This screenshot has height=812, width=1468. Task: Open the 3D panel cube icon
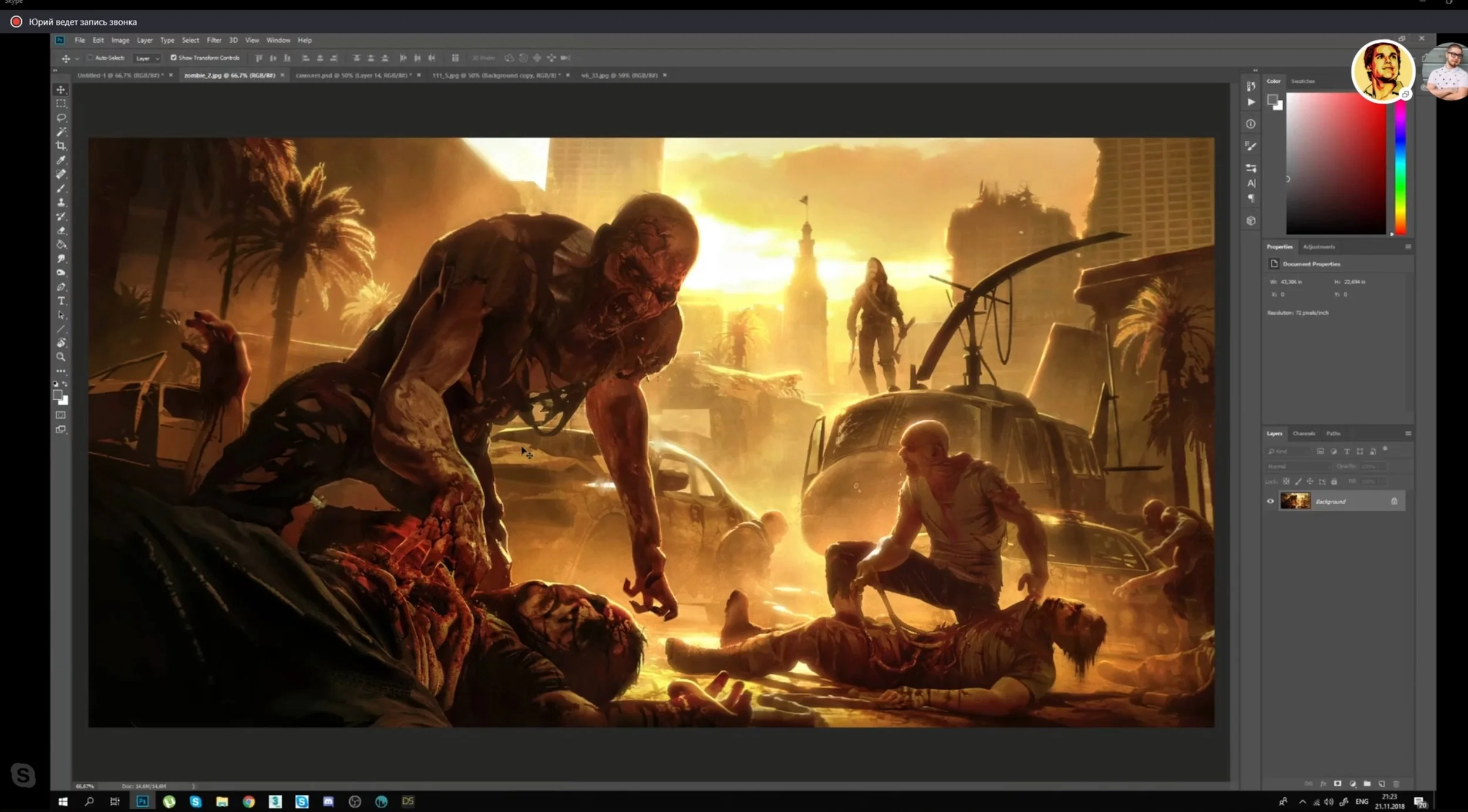1251,221
